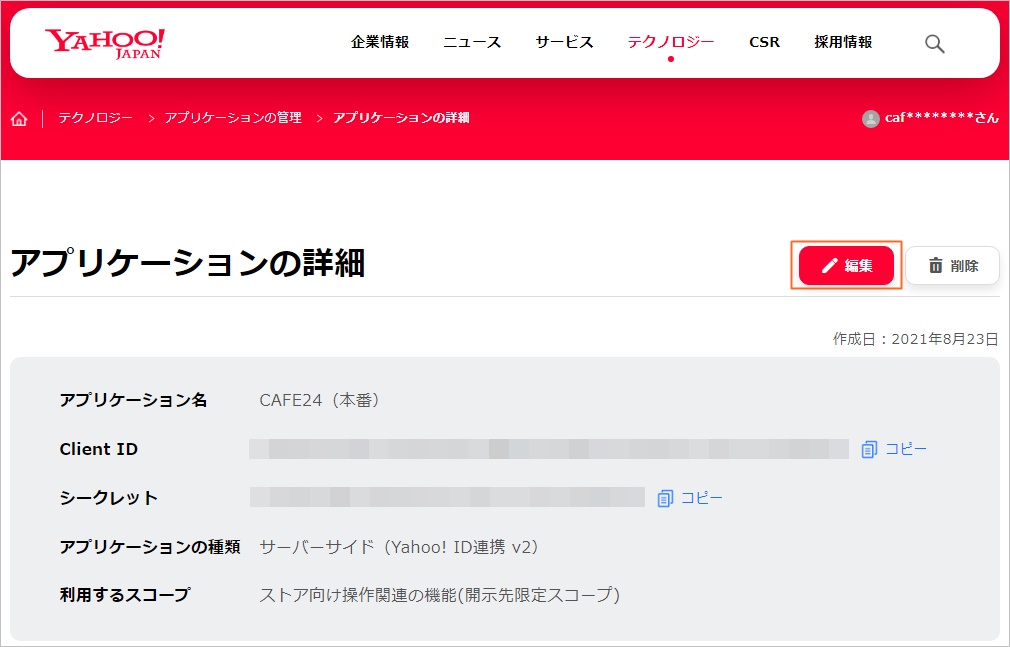Open the CSR menu

(765, 42)
